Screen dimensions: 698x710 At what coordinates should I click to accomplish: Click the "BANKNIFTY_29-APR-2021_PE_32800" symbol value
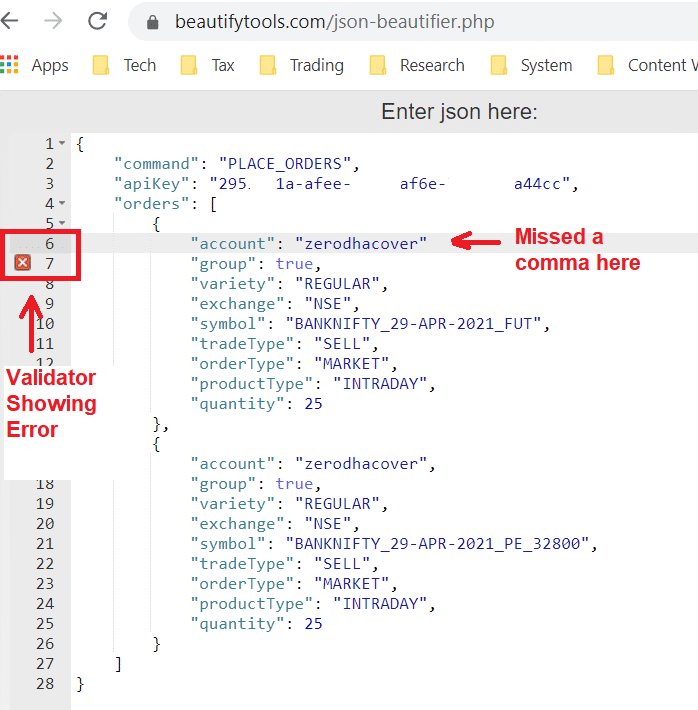pos(437,543)
